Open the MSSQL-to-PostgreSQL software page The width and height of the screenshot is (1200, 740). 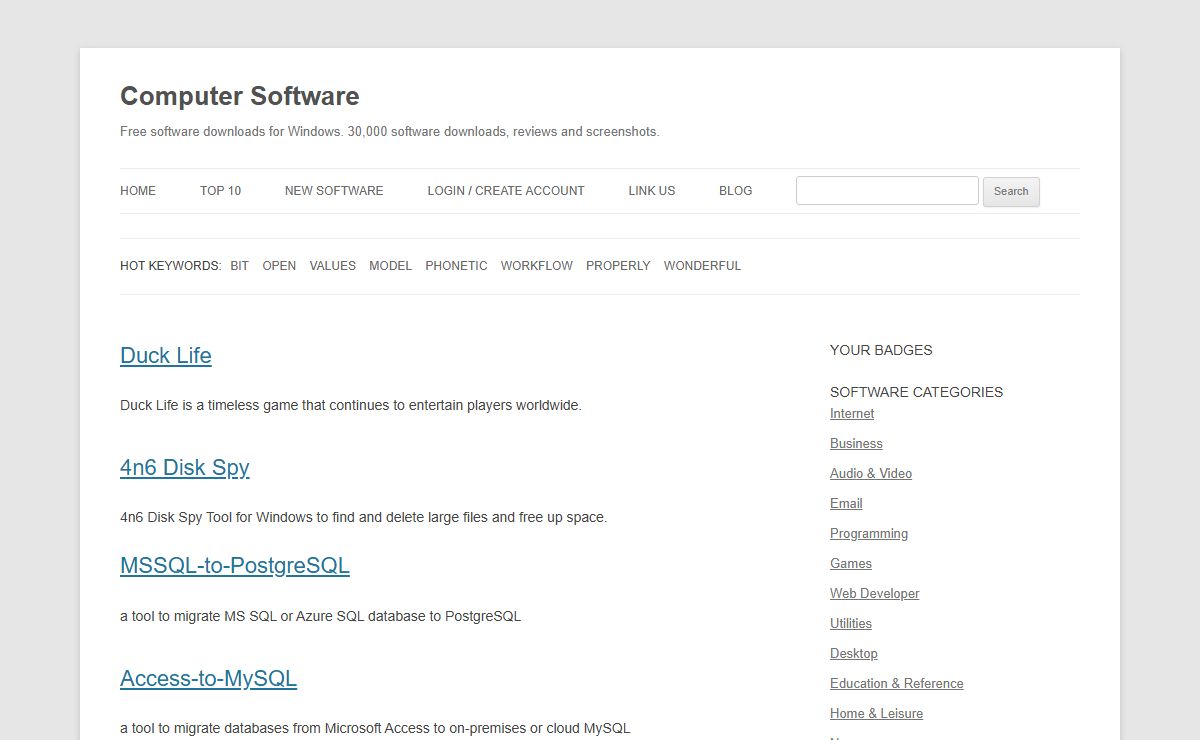coord(235,566)
